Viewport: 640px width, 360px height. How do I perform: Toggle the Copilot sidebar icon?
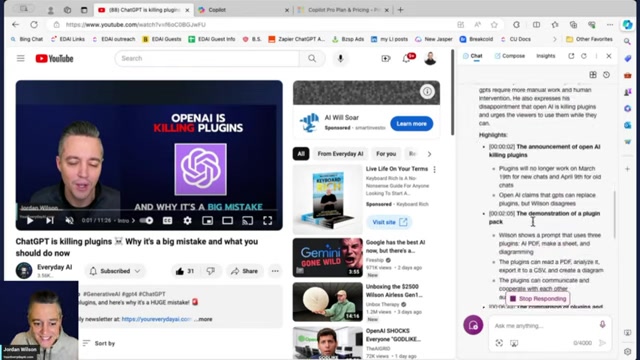pyautogui.click(x=627, y=24)
